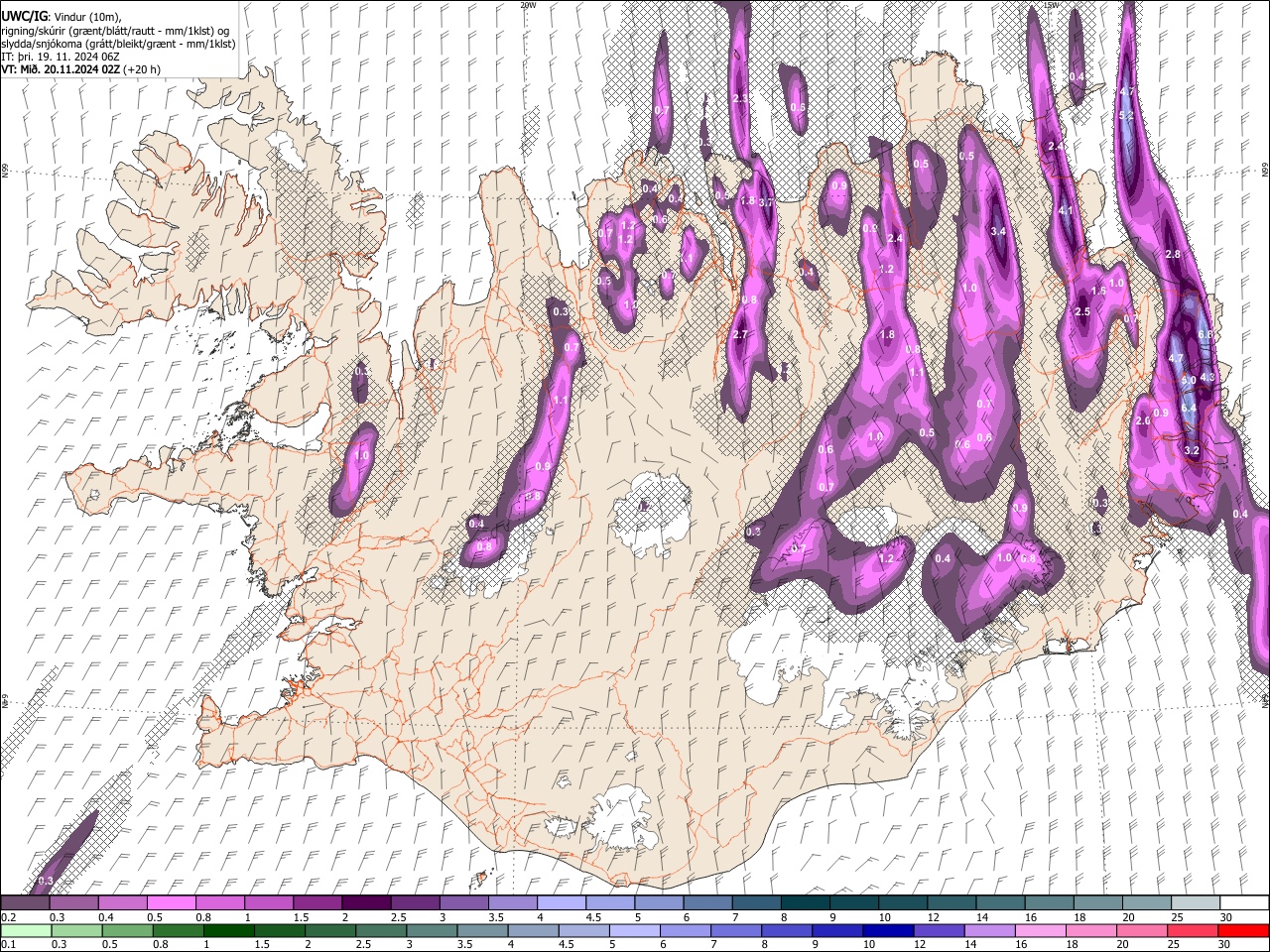This screenshot has width=1270, height=952.
Task: Pick the dark blue 10 mm rain swatch
Action: (887, 930)
